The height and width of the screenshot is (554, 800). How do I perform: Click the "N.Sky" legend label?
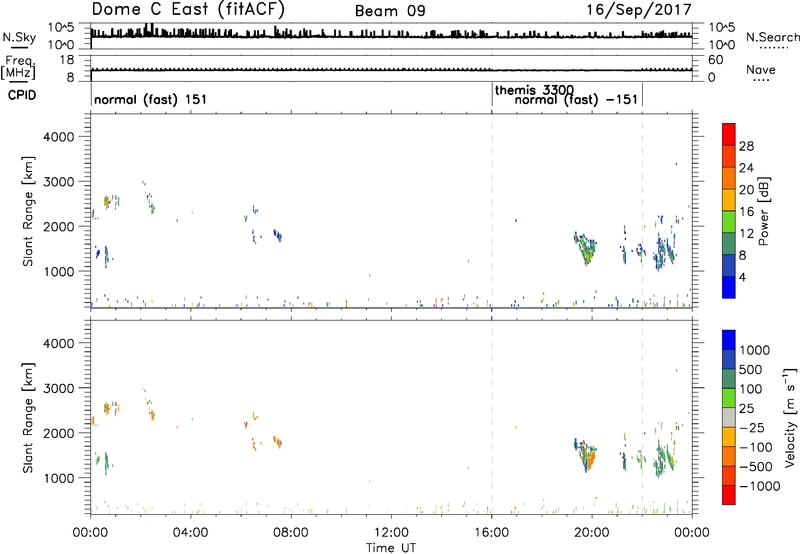[x=19, y=37]
